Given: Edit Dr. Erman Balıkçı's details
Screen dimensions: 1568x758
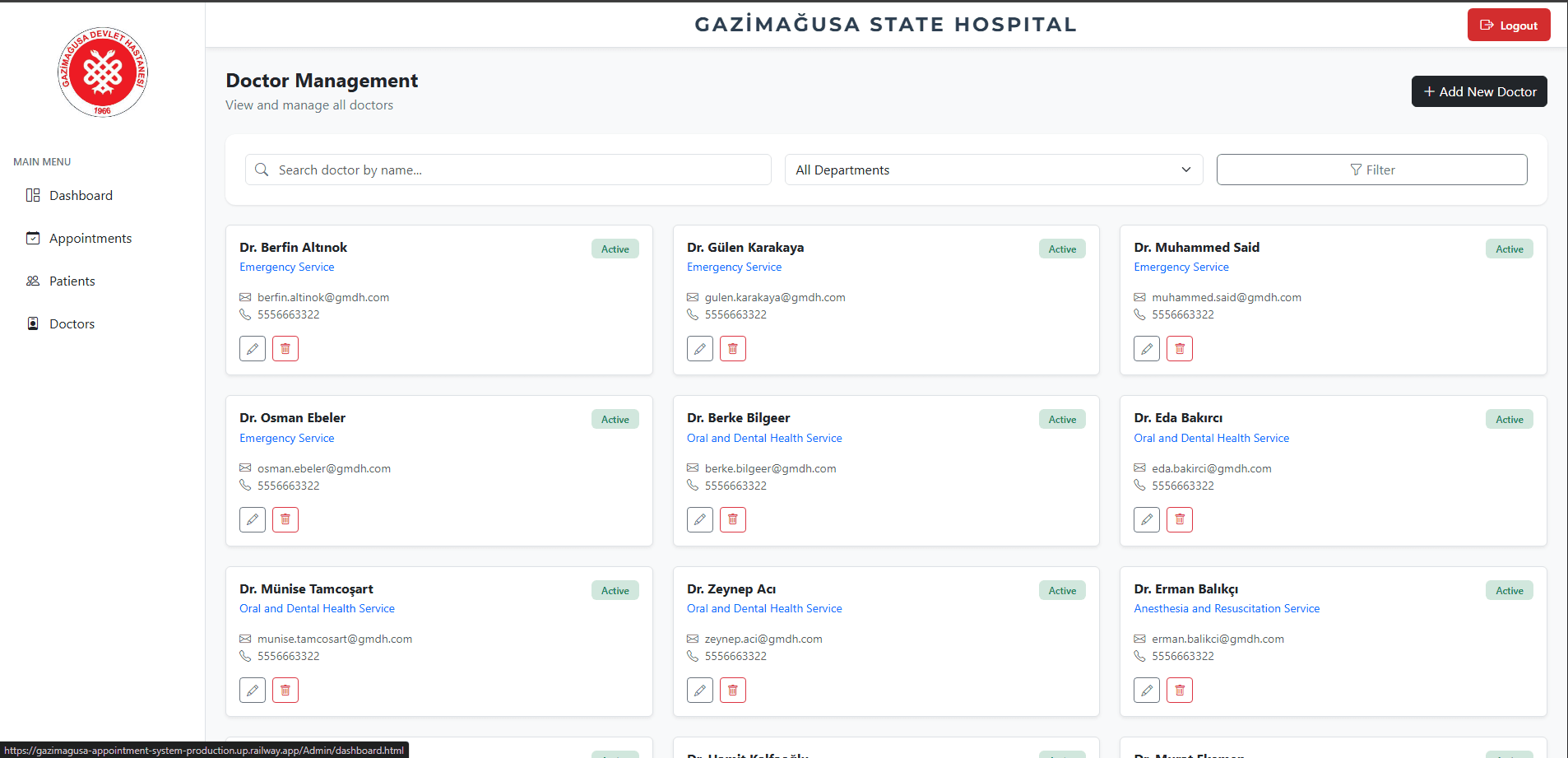Looking at the screenshot, I should coord(1147,690).
